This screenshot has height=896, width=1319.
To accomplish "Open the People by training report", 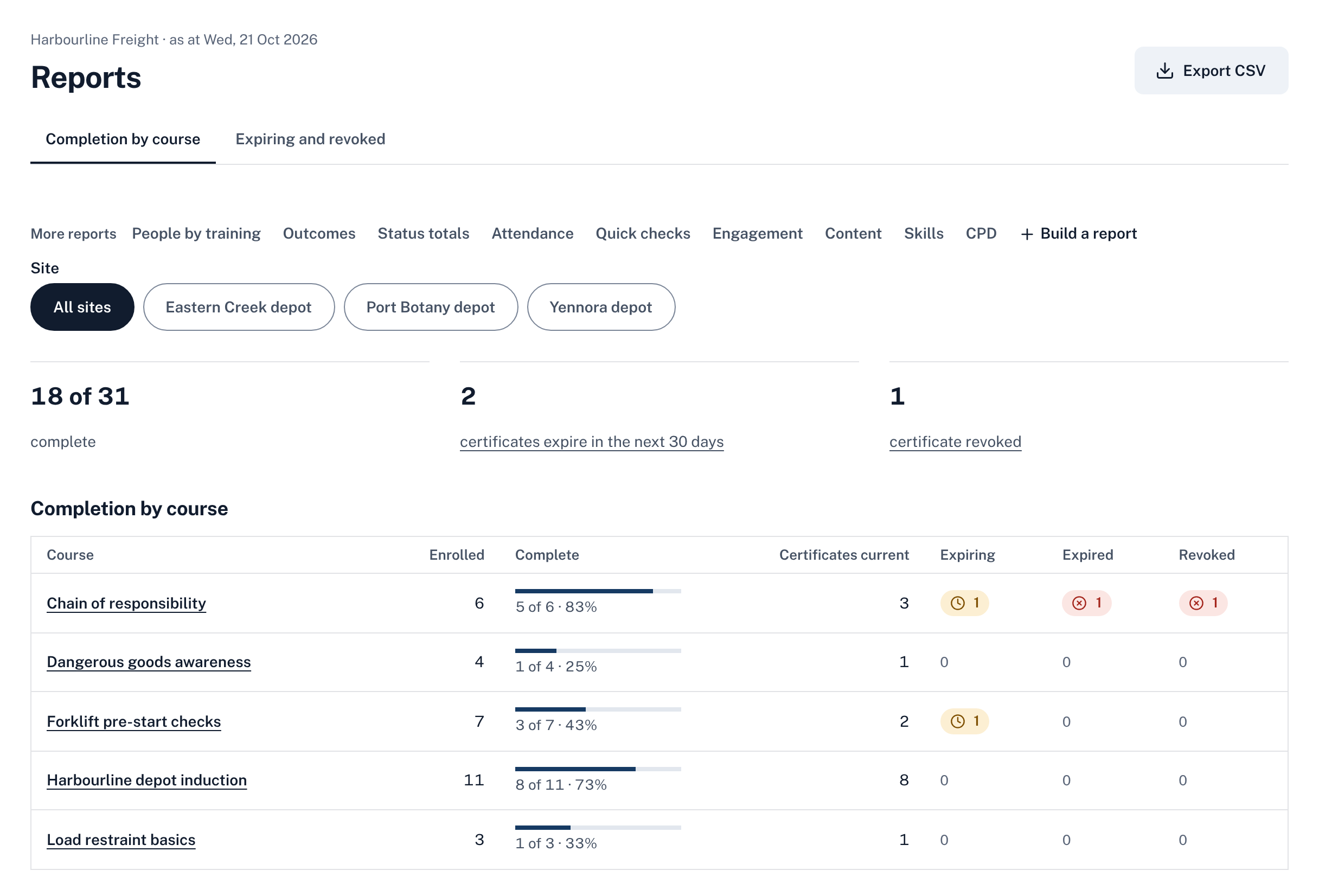I will 196,234.
